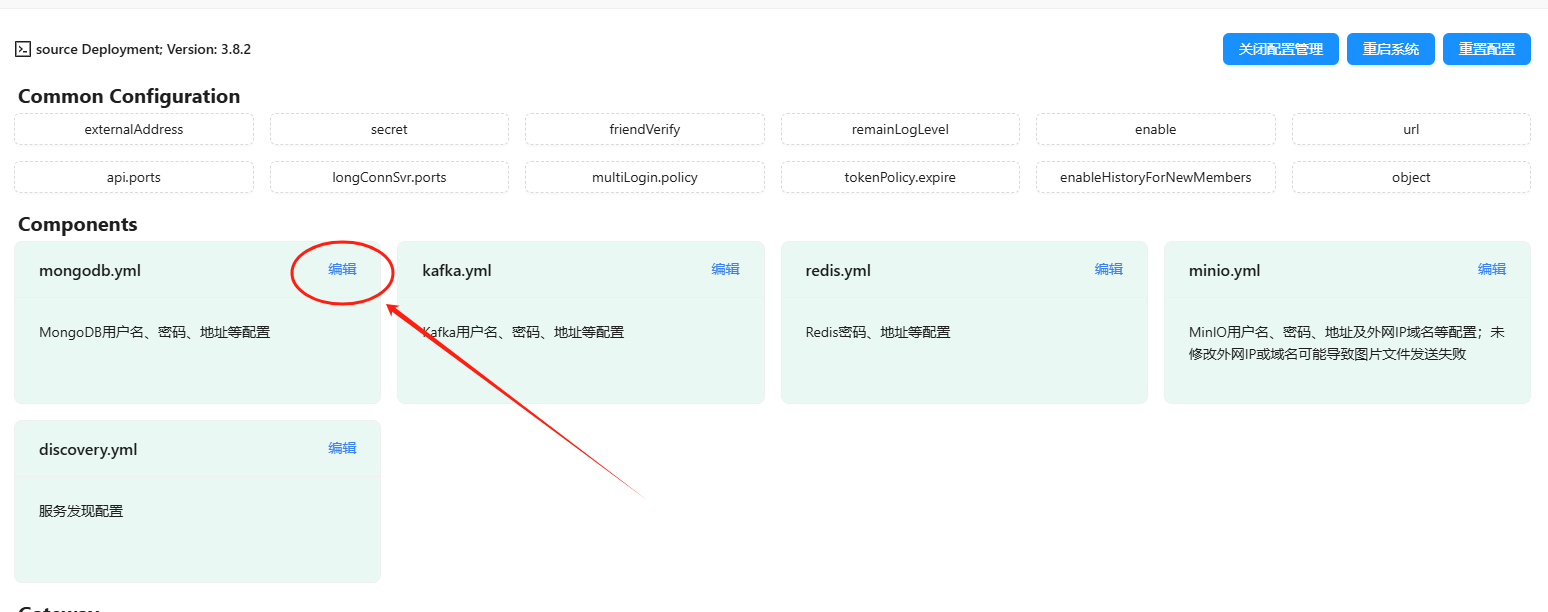This screenshot has height=612, width=1548.
Task: Open the mongodb.yml 编辑 link
Action: 342,269
